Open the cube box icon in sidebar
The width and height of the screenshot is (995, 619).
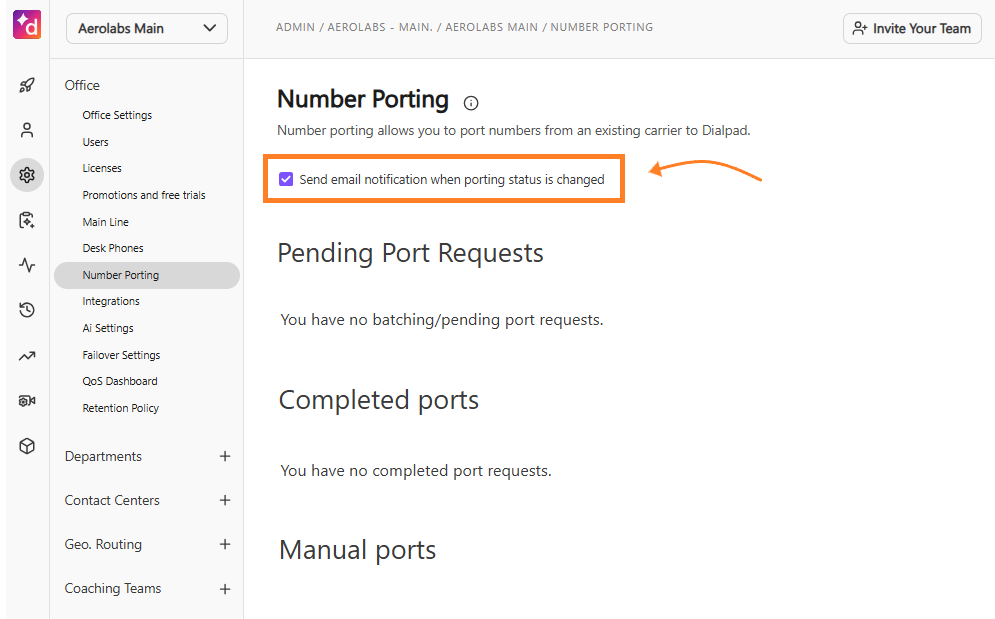27,446
